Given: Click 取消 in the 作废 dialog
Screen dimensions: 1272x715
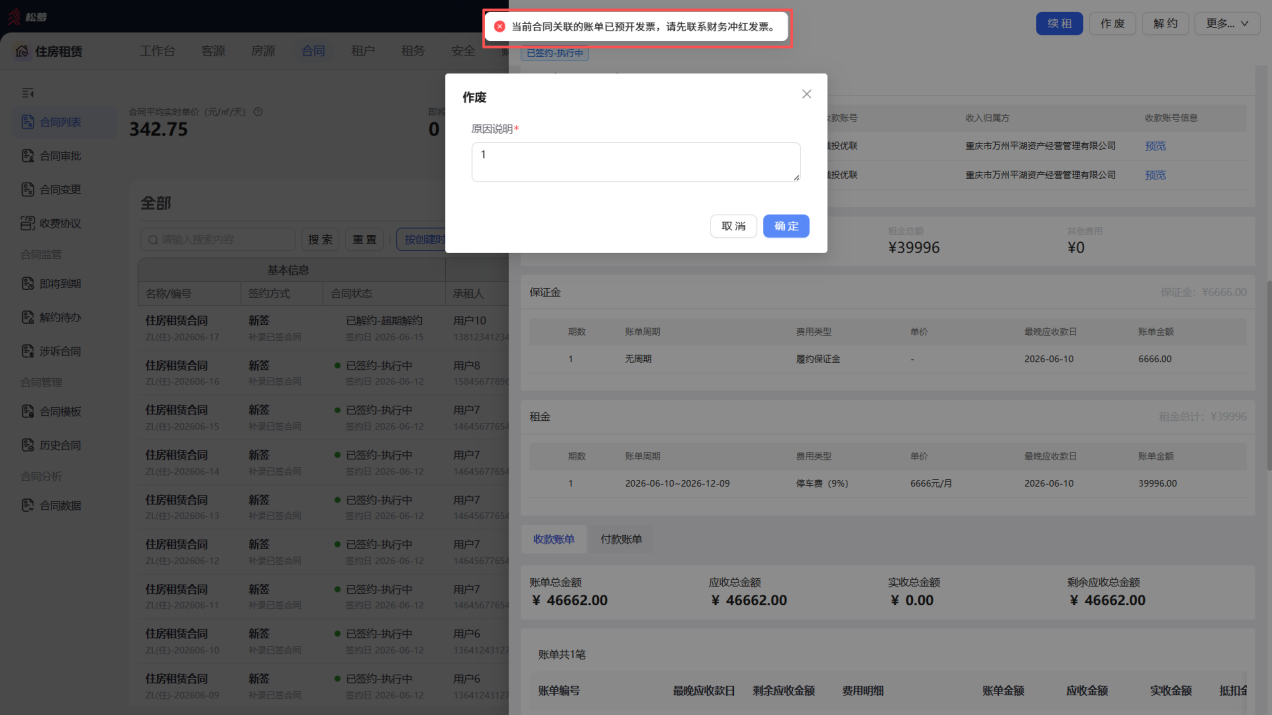Looking at the screenshot, I should tap(733, 226).
